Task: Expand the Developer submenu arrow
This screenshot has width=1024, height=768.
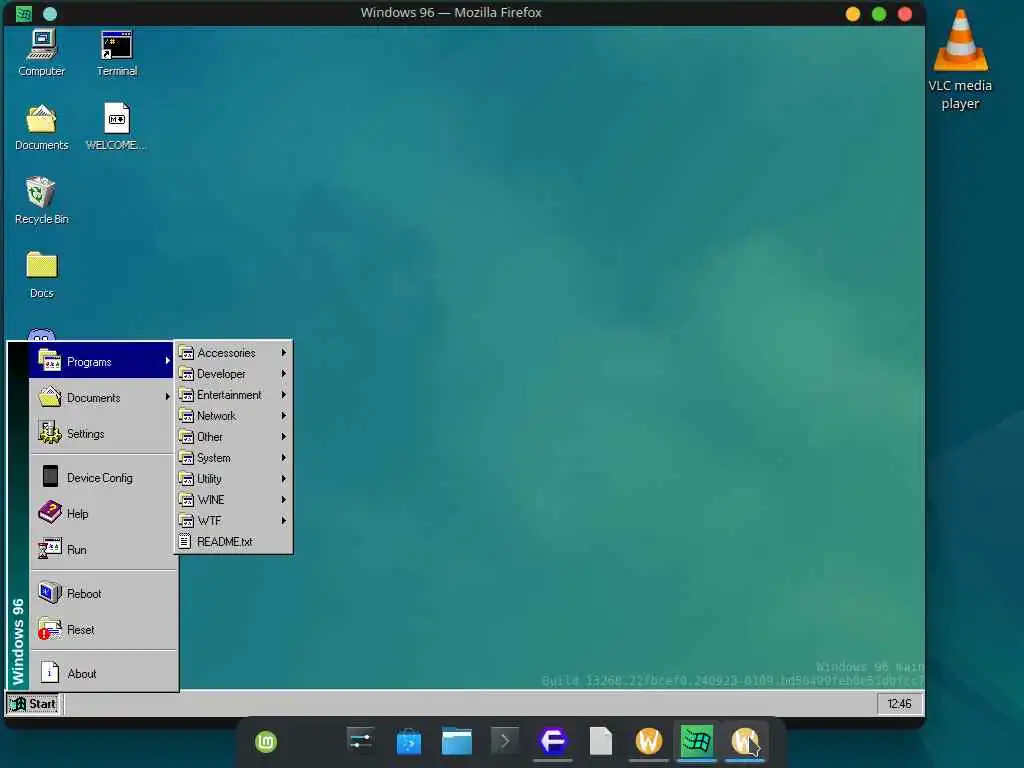Action: point(283,374)
